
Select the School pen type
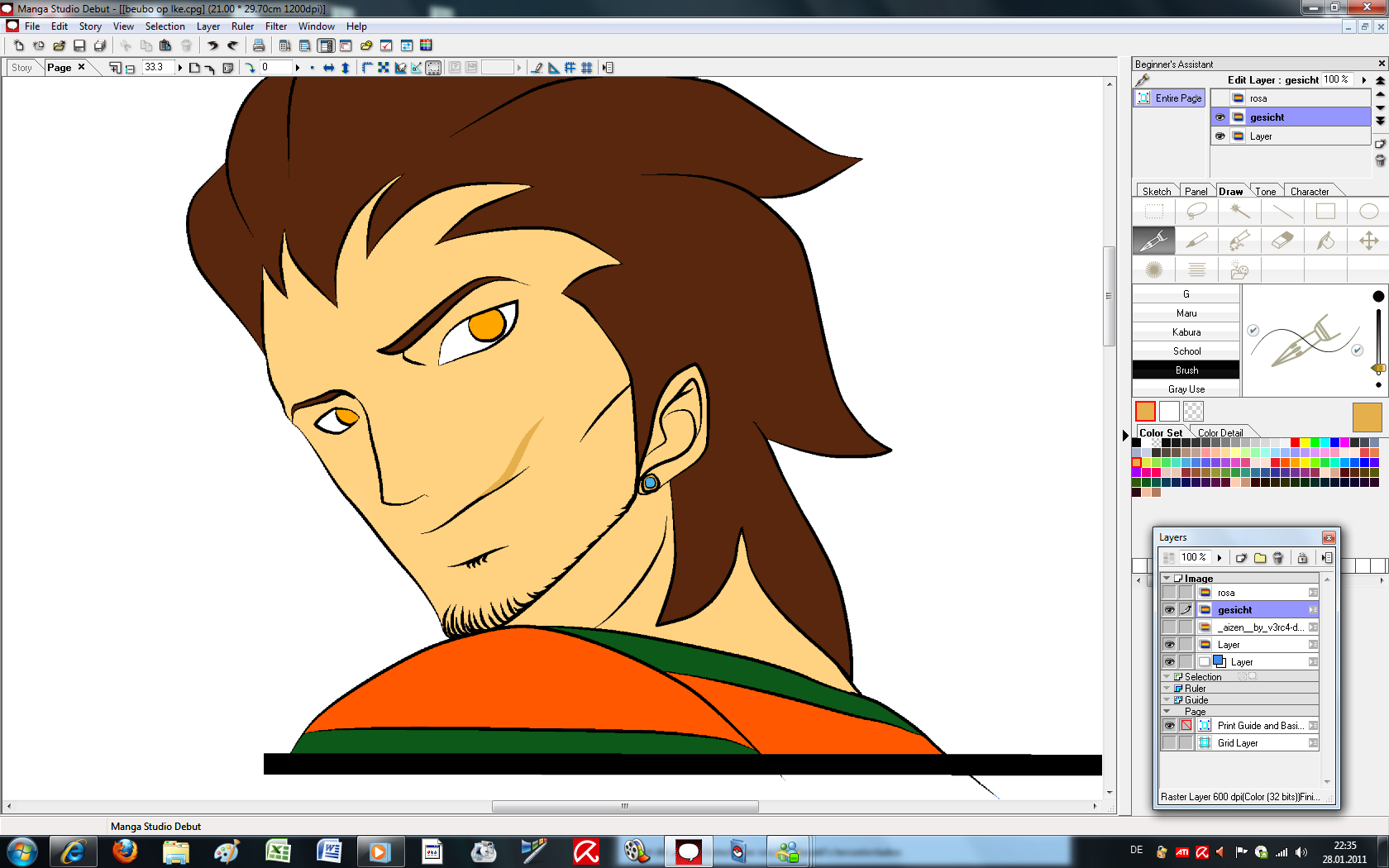[x=1186, y=351]
